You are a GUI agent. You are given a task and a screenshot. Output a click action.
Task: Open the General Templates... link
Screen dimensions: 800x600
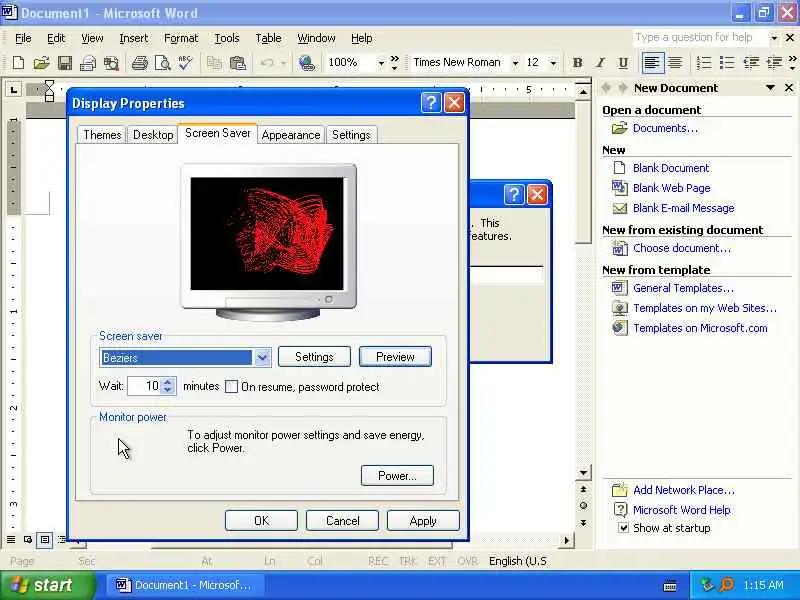[x=683, y=288]
